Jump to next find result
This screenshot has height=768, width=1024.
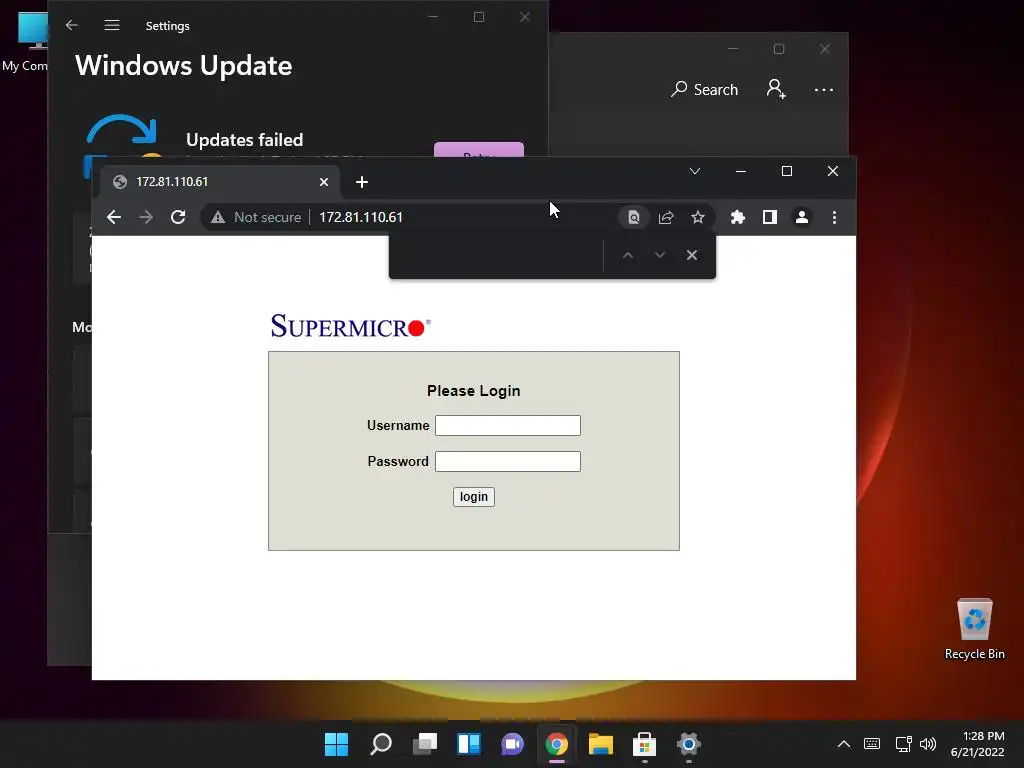[660, 255]
